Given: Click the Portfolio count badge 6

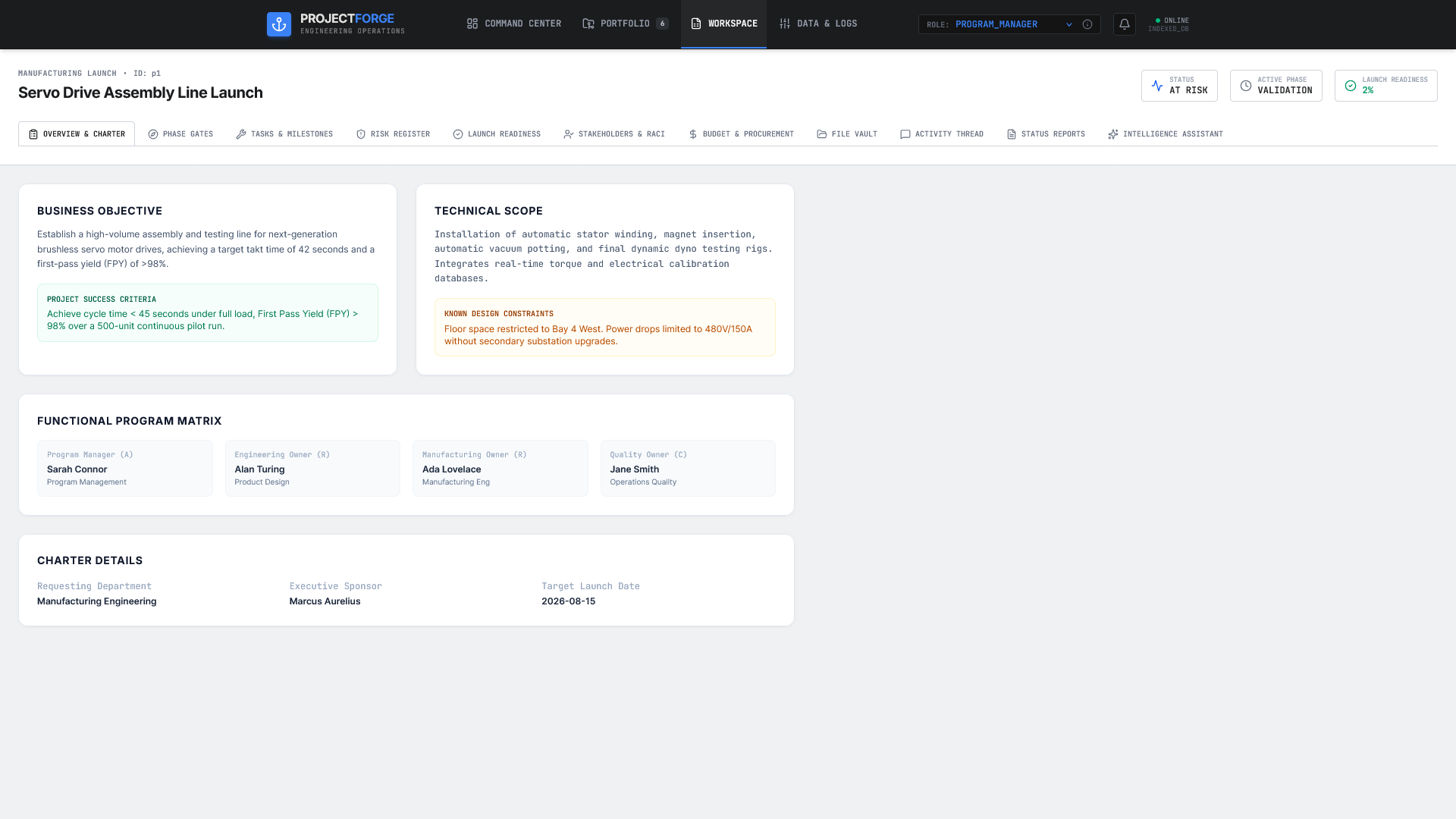Looking at the screenshot, I should click(663, 24).
